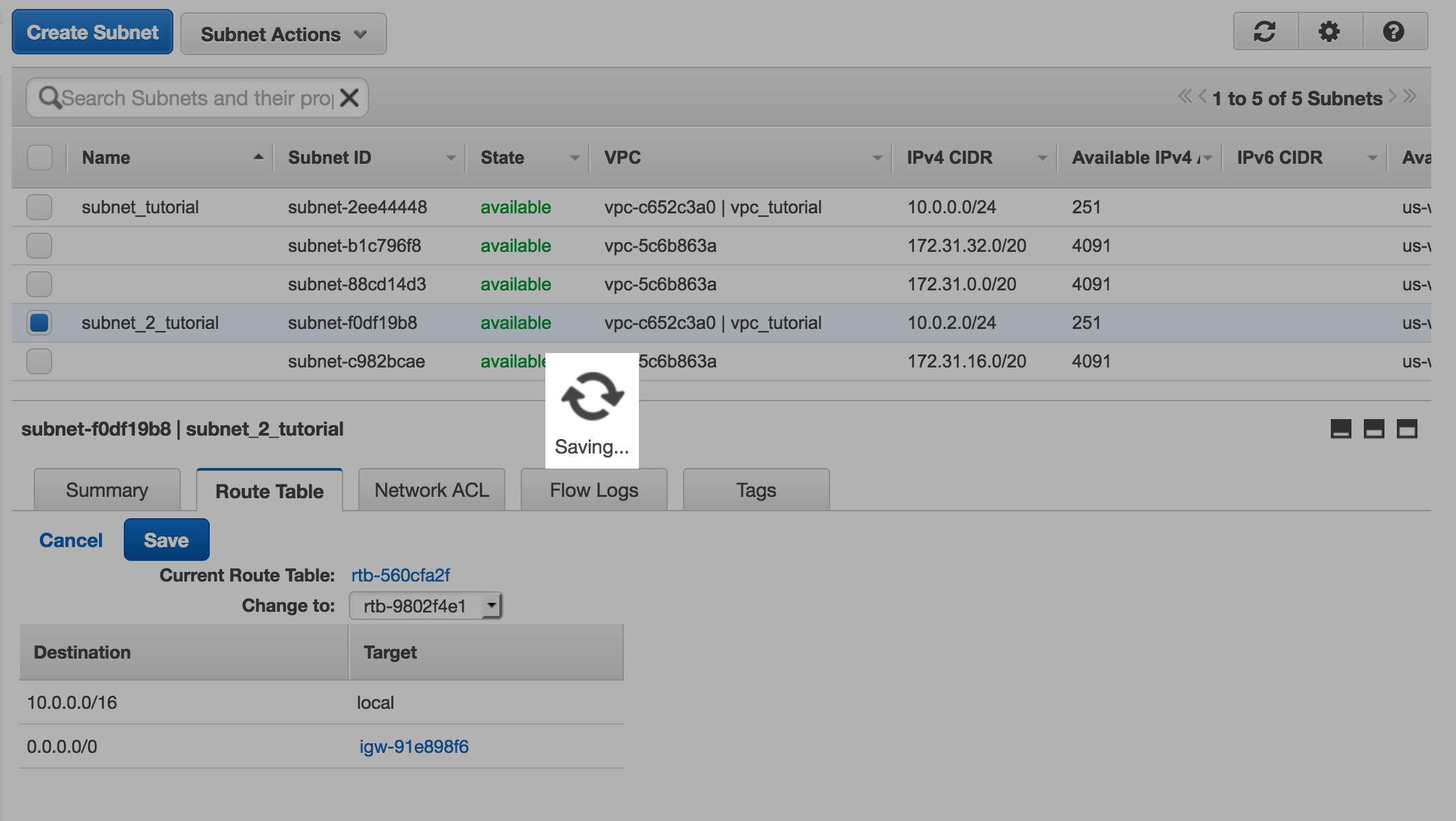Switch to the Network ACL tab
Image resolution: width=1456 pixels, height=821 pixels.
[431, 491]
